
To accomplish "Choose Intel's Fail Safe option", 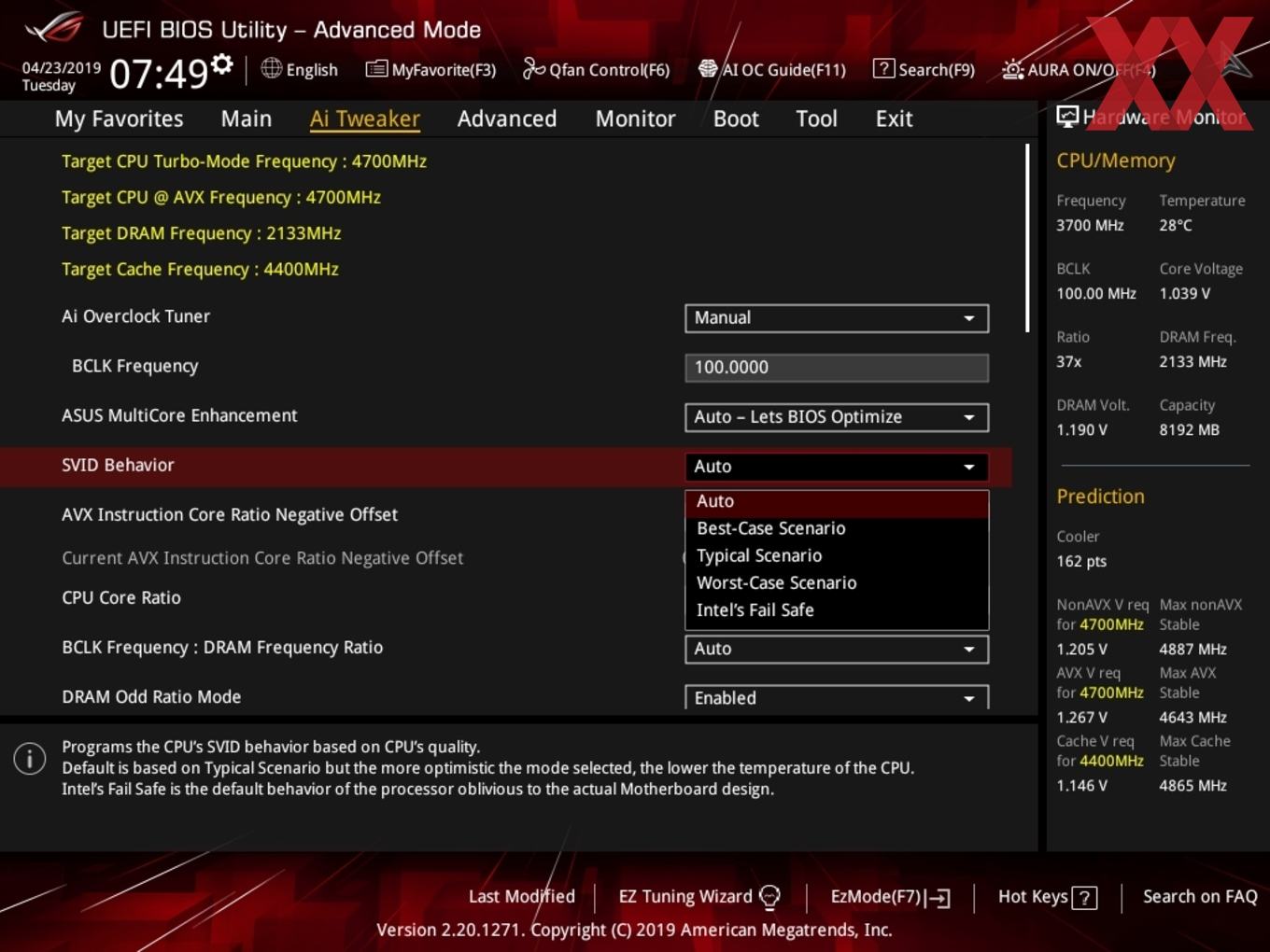I will point(837,609).
